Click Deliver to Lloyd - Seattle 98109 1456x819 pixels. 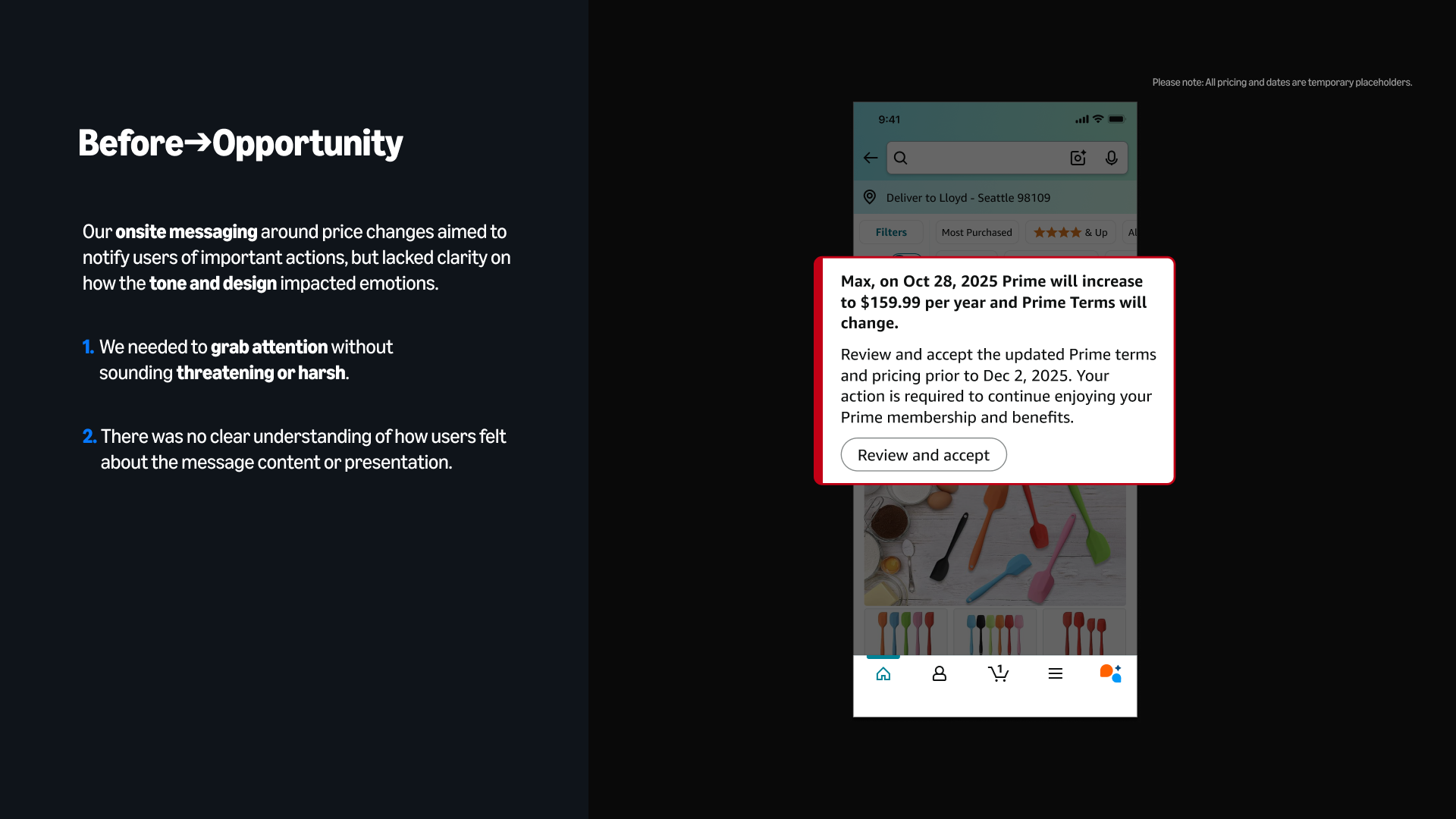968,197
